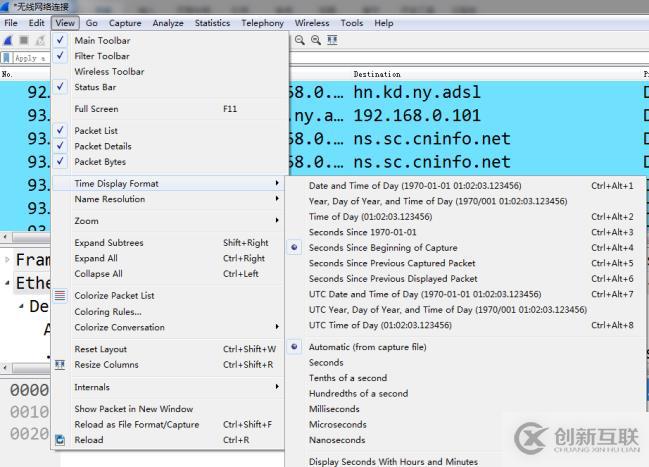Select UTC Time of Day format
The height and width of the screenshot is (467, 649).
(x=465, y=325)
